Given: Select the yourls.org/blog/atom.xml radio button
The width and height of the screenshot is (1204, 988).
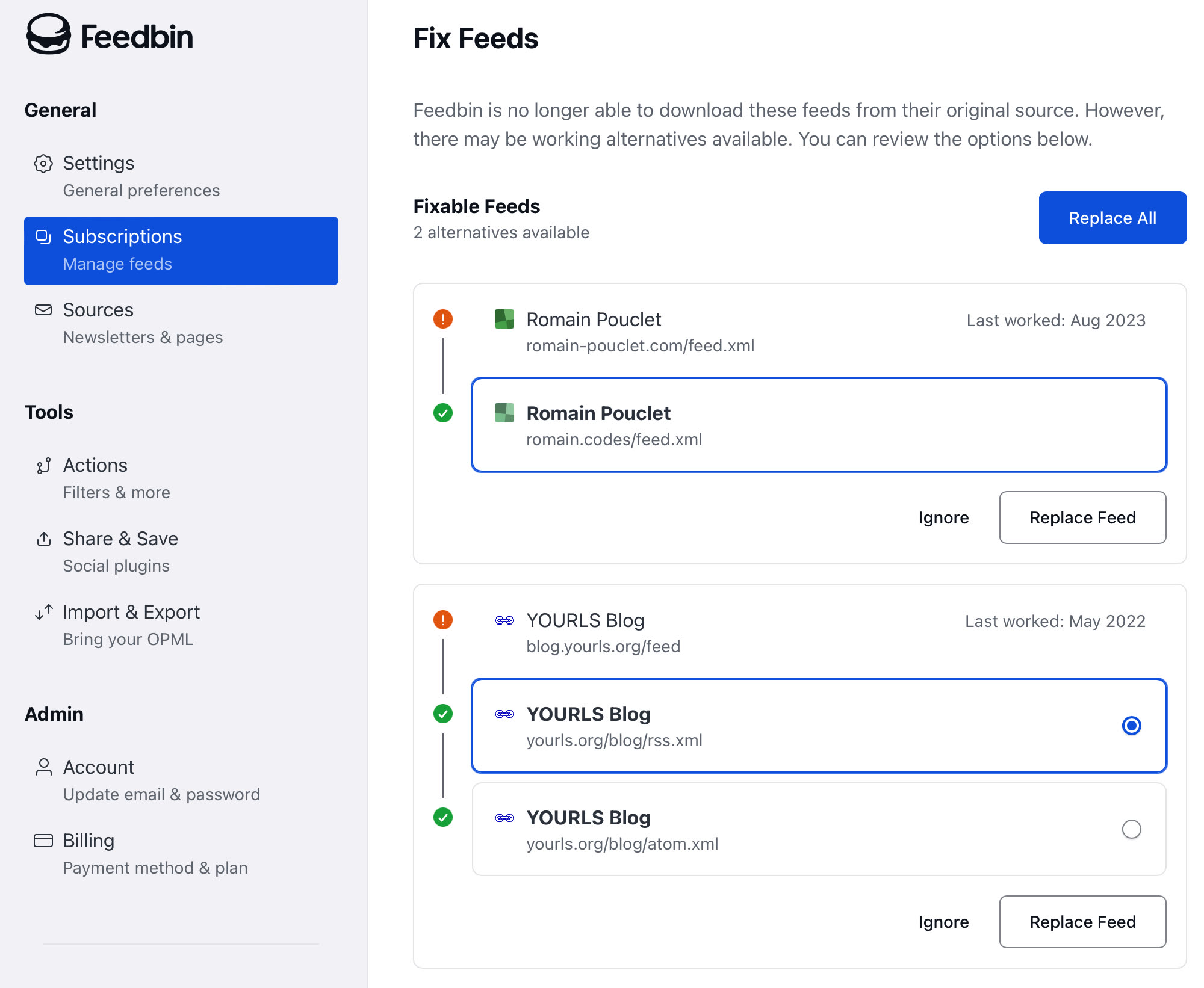Looking at the screenshot, I should tap(1132, 829).
